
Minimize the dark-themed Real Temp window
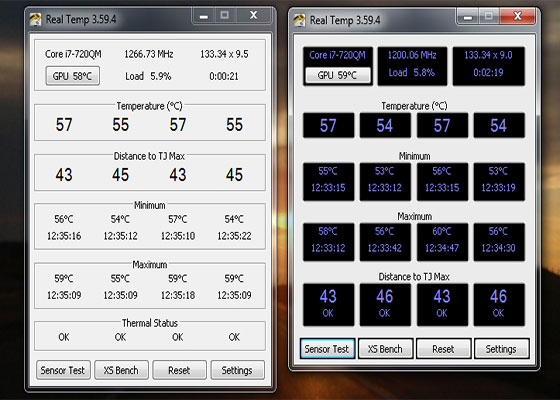(x=468, y=16)
